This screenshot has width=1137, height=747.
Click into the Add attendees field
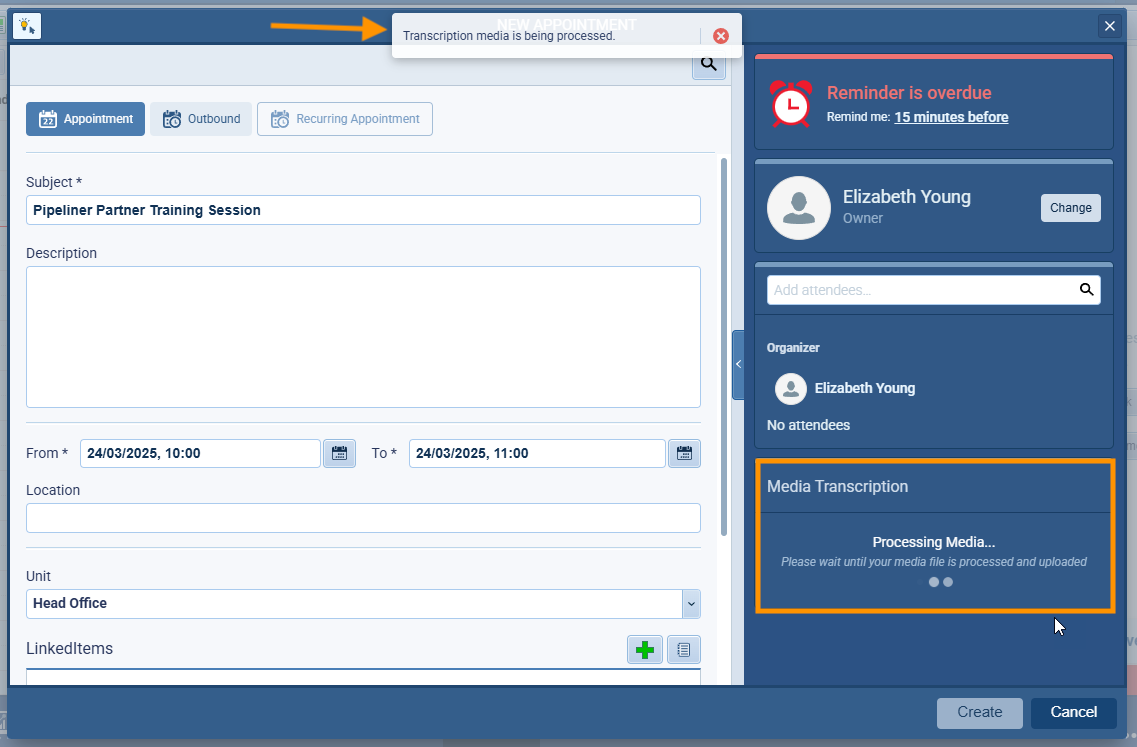(920, 290)
